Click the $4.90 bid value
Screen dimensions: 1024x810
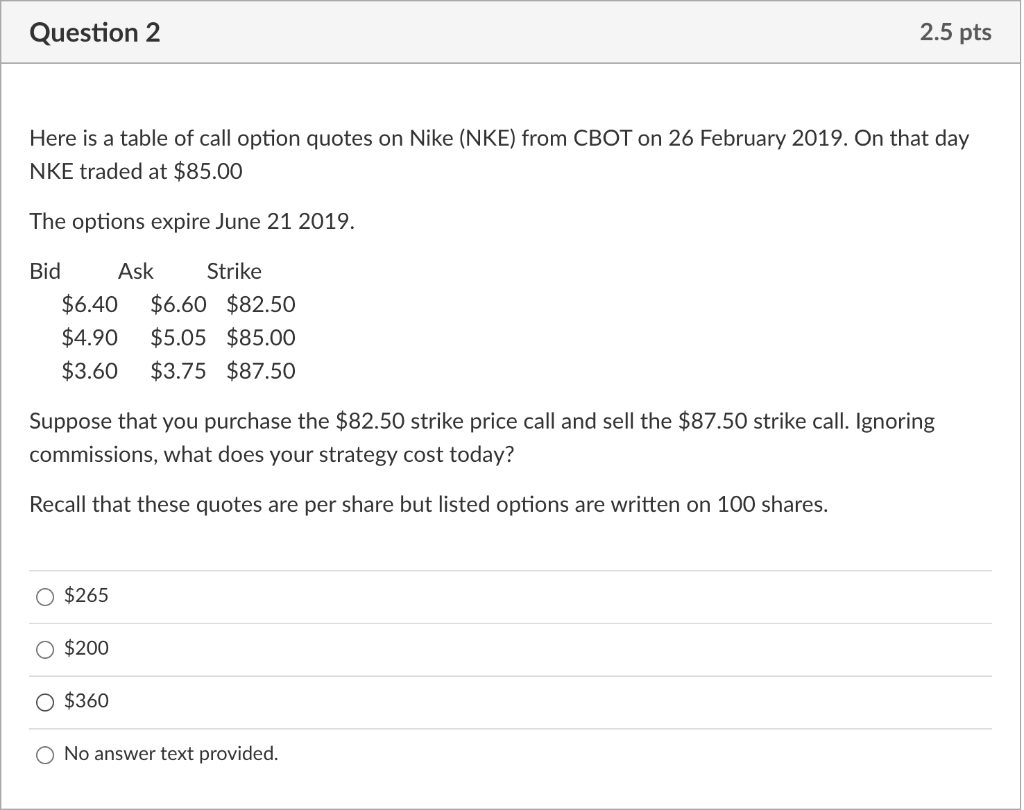(89, 338)
